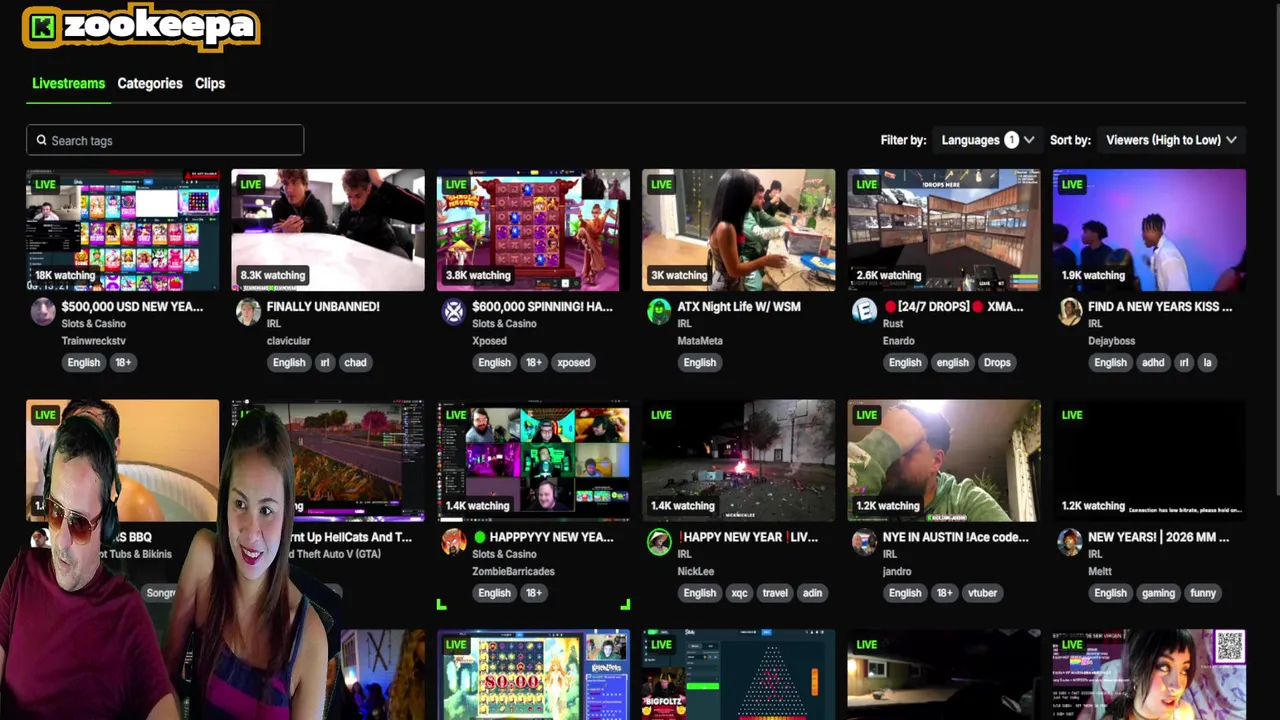Screen dimensions: 1280x720
Task: Open Dejayboss channel avatar
Action: click(x=1070, y=312)
